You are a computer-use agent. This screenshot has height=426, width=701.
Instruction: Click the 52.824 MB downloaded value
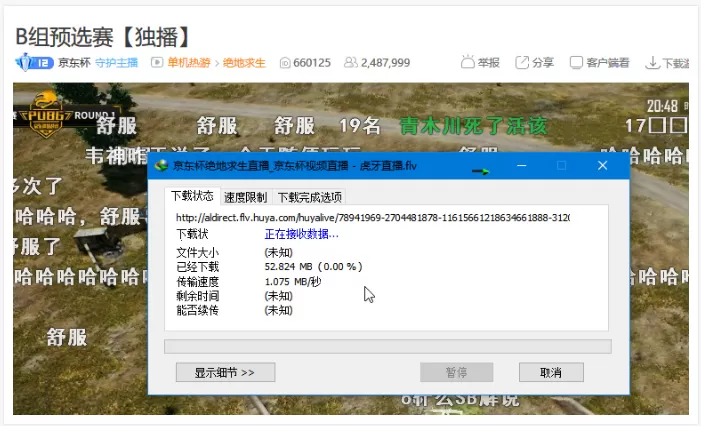coord(313,267)
